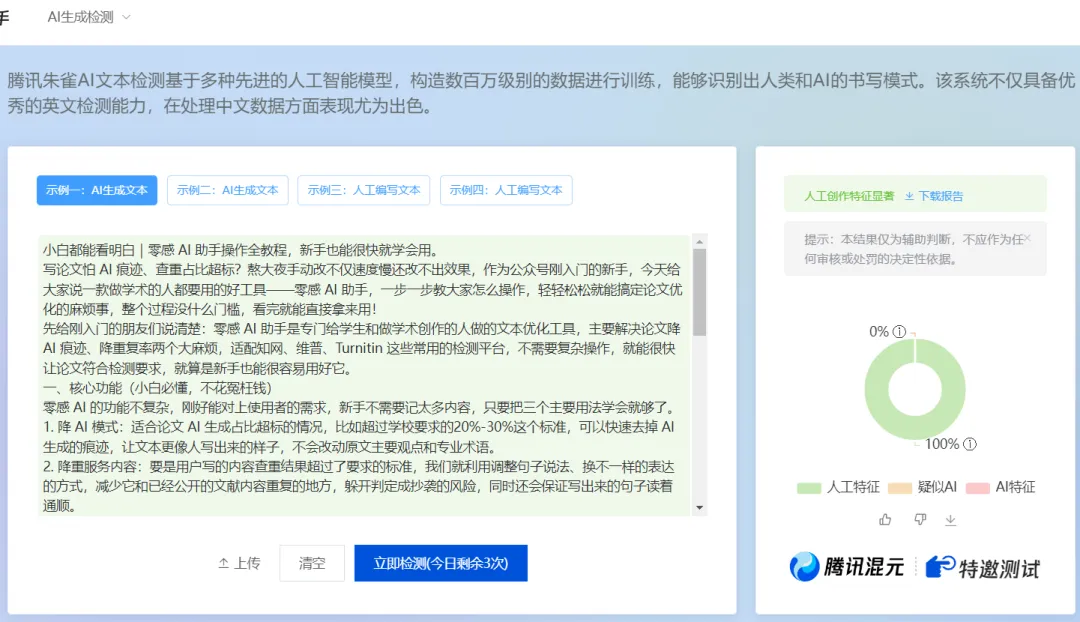The width and height of the screenshot is (1080, 622).
Task: Click the info icon next to 0%
Action: [x=899, y=332]
